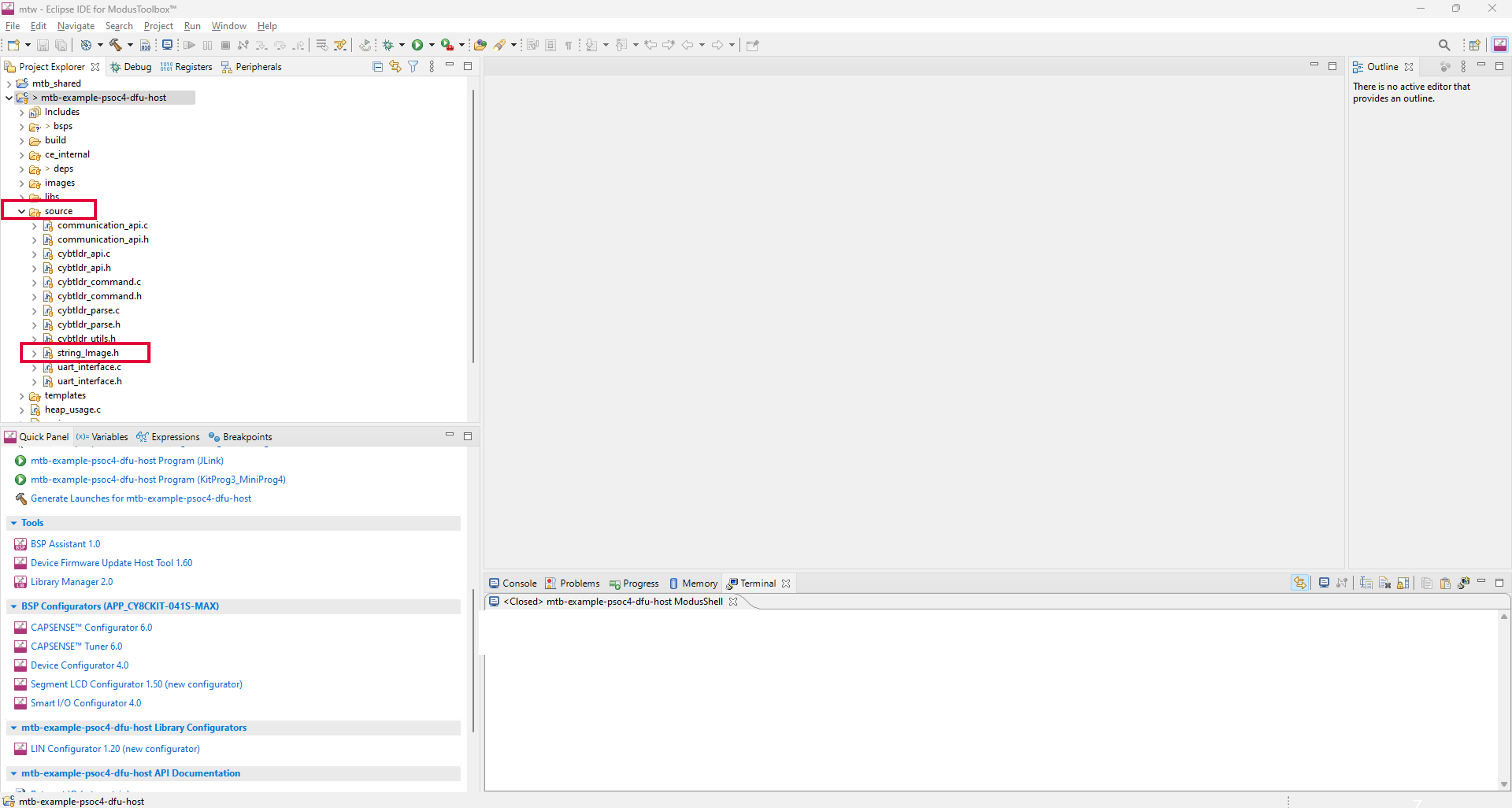Collapse the Tools section in Quick Panel
The width and height of the screenshot is (1512, 808).
(x=13, y=523)
